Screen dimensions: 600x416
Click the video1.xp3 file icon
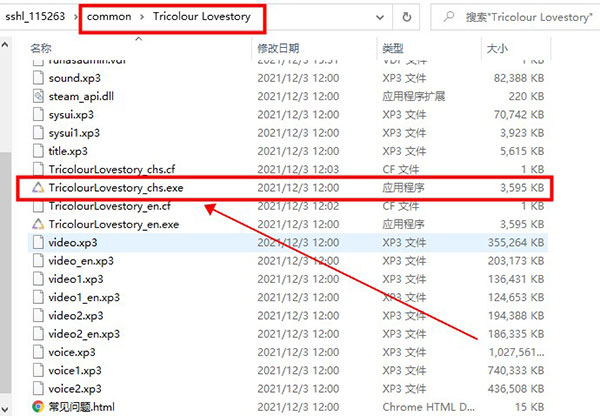[38, 279]
